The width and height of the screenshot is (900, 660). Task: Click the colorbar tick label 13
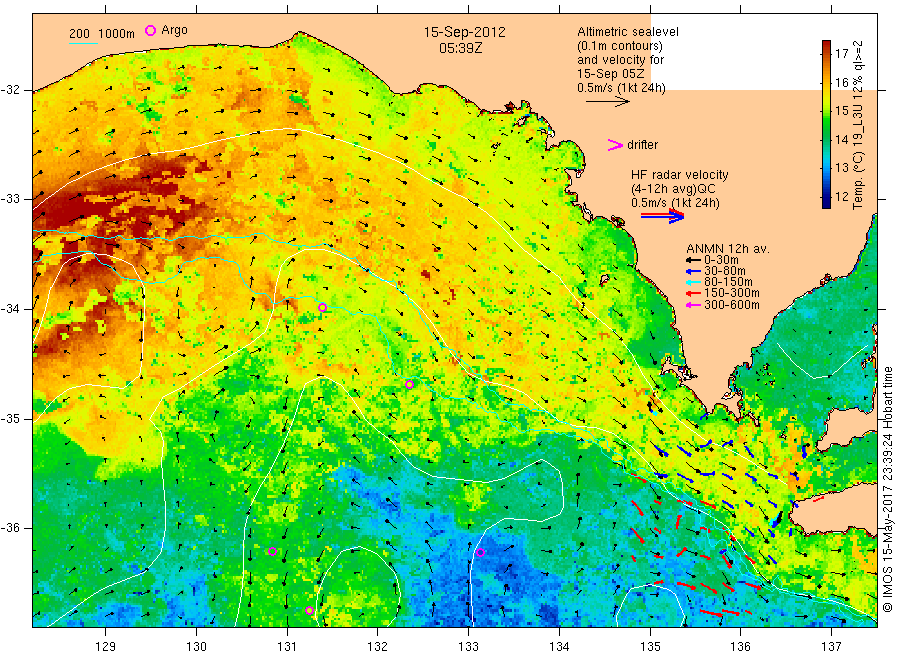[841, 168]
